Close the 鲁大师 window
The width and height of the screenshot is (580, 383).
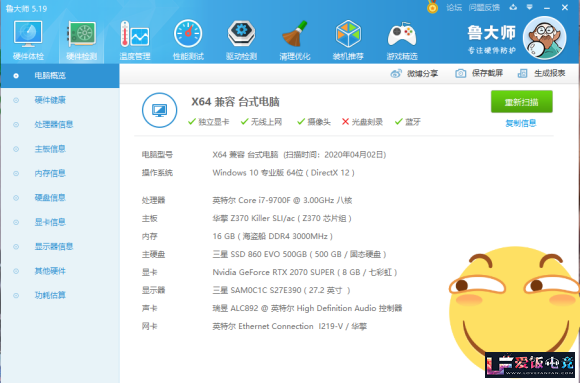click(x=565, y=7)
